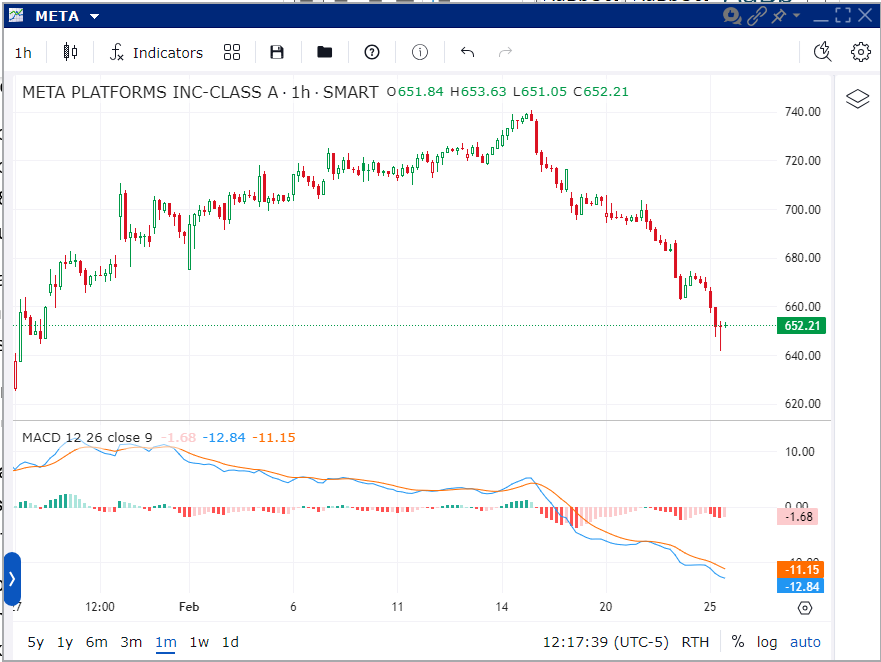Select the 1d date range
Viewport: 881px width, 662px height.
(230, 642)
